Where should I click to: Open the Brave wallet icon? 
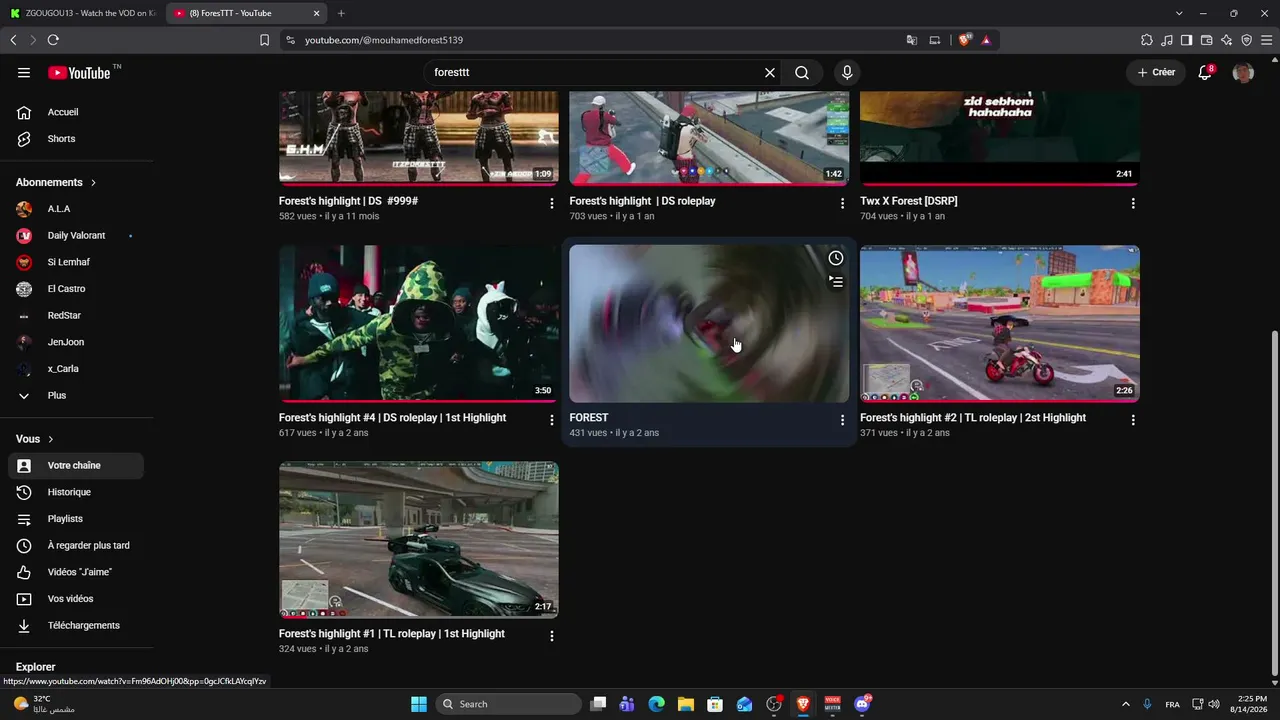(x=1207, y=40)
